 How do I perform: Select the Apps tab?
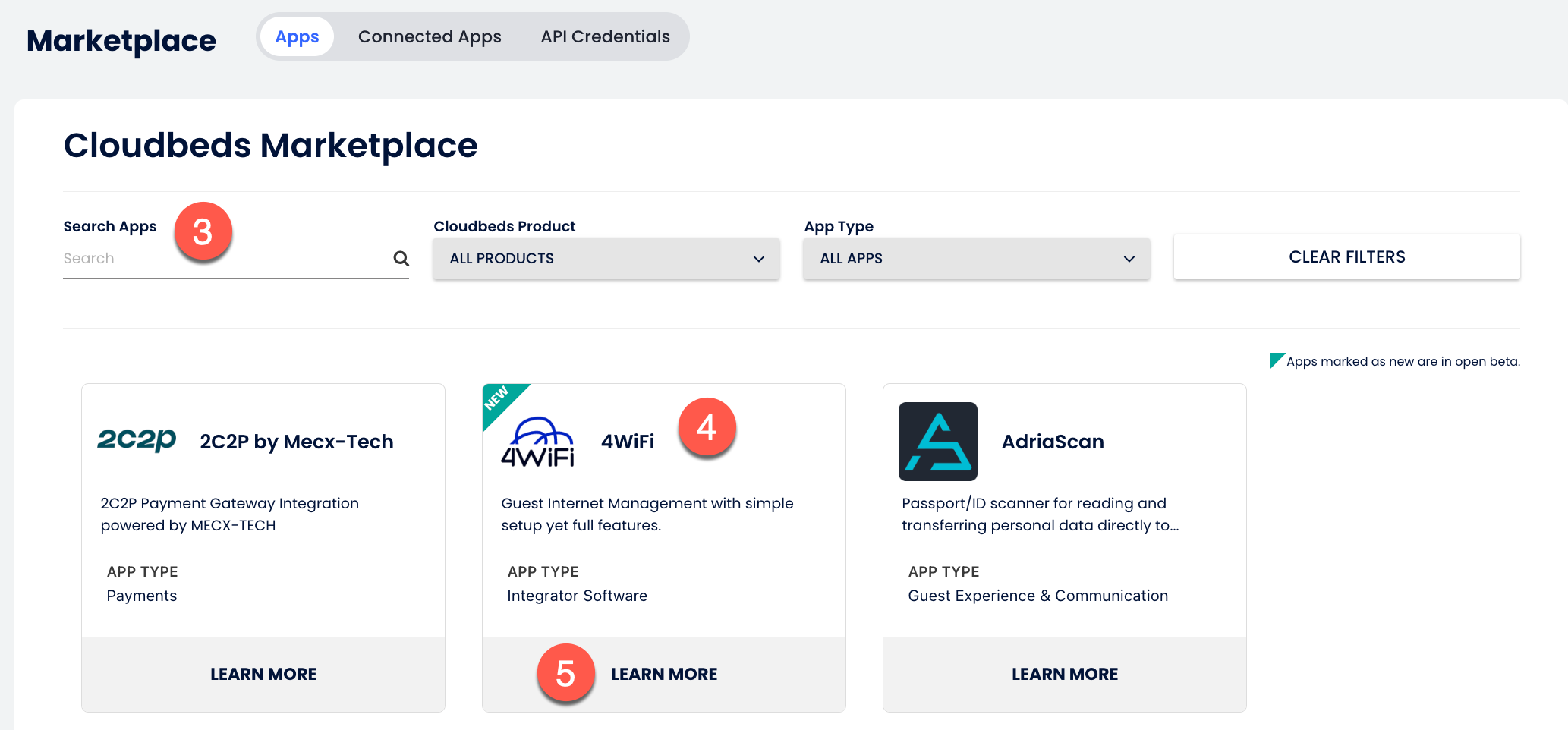click(x=297, y=36)
